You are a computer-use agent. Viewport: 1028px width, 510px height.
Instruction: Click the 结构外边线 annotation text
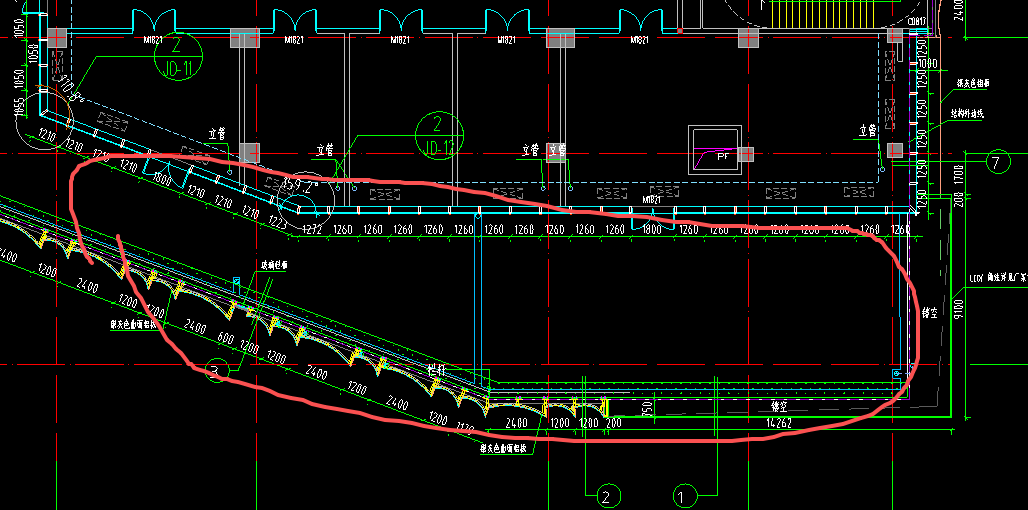click(967, 113)
